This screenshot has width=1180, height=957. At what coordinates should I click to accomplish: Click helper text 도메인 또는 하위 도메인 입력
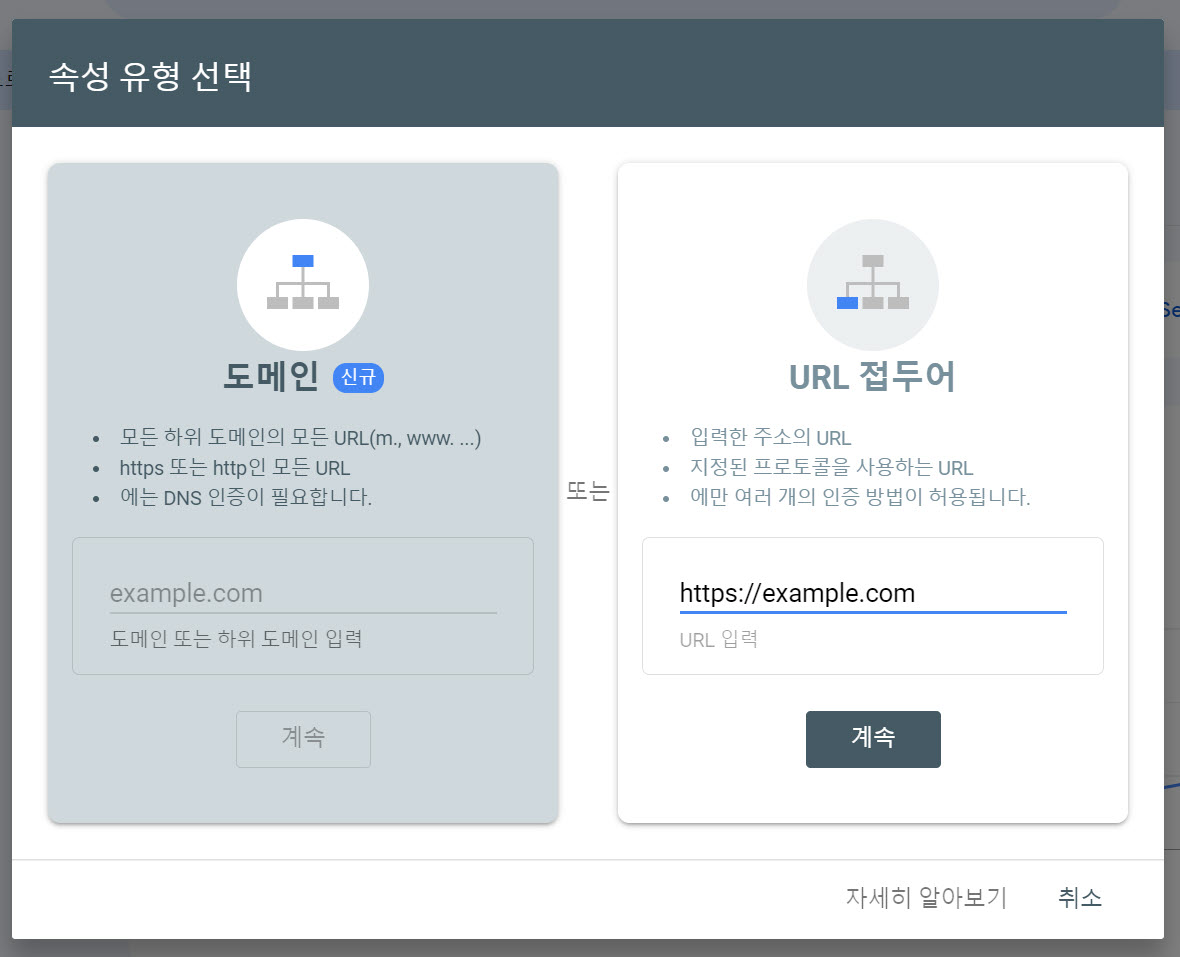tap(236, 639)
